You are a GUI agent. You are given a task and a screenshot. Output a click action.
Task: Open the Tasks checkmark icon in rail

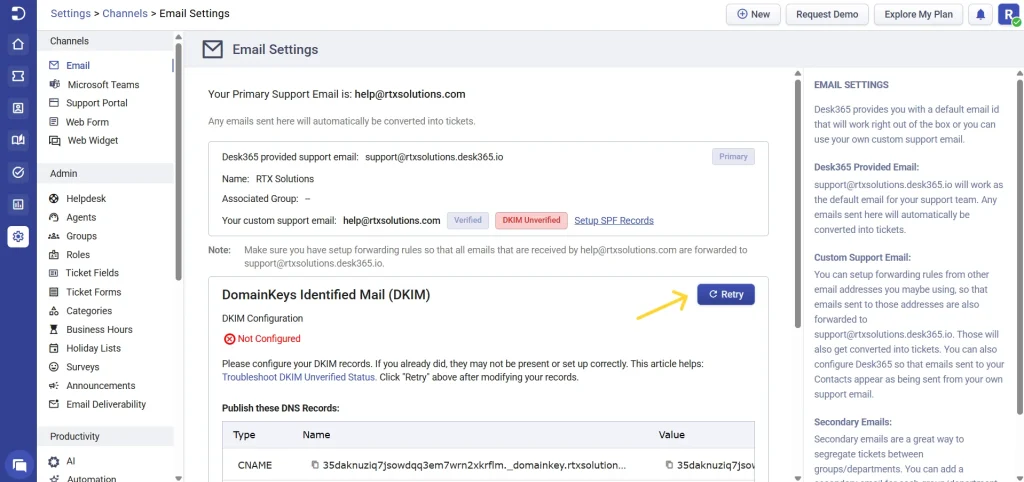18,172
